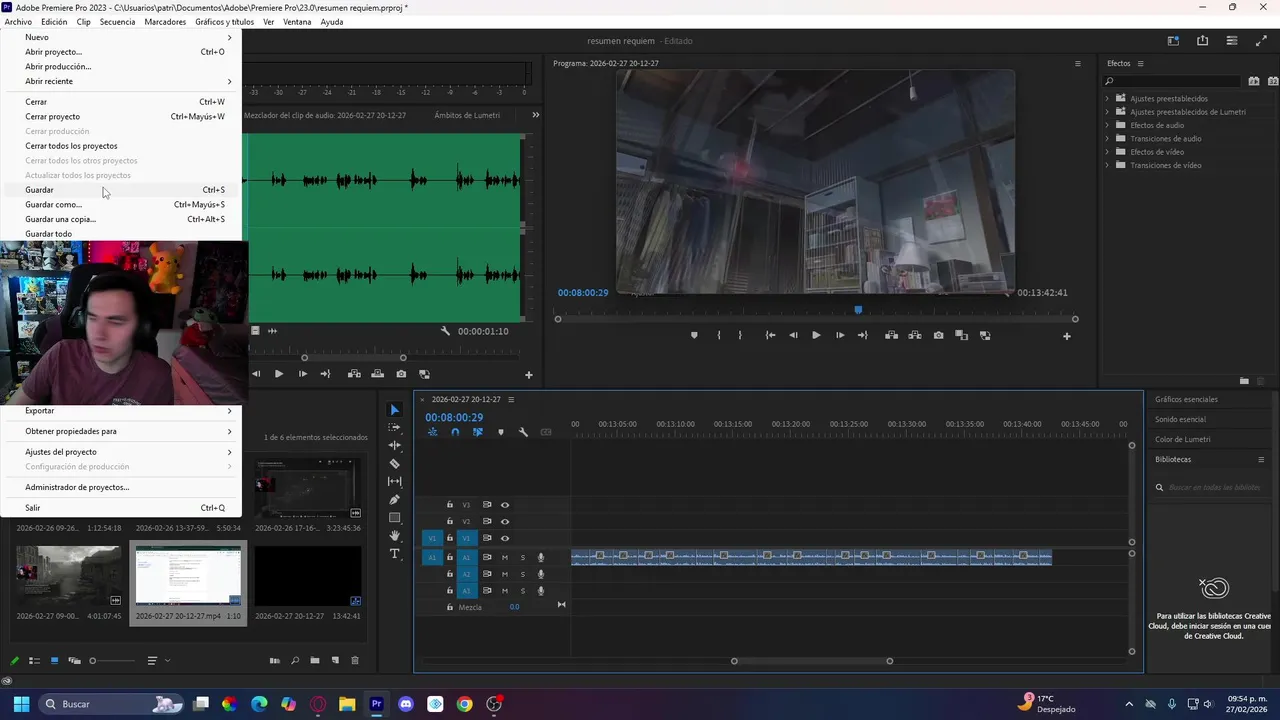Screen dimensions: 1280x720
Task: Mute audio track A1 with the M button
Action: coord(505,557)
